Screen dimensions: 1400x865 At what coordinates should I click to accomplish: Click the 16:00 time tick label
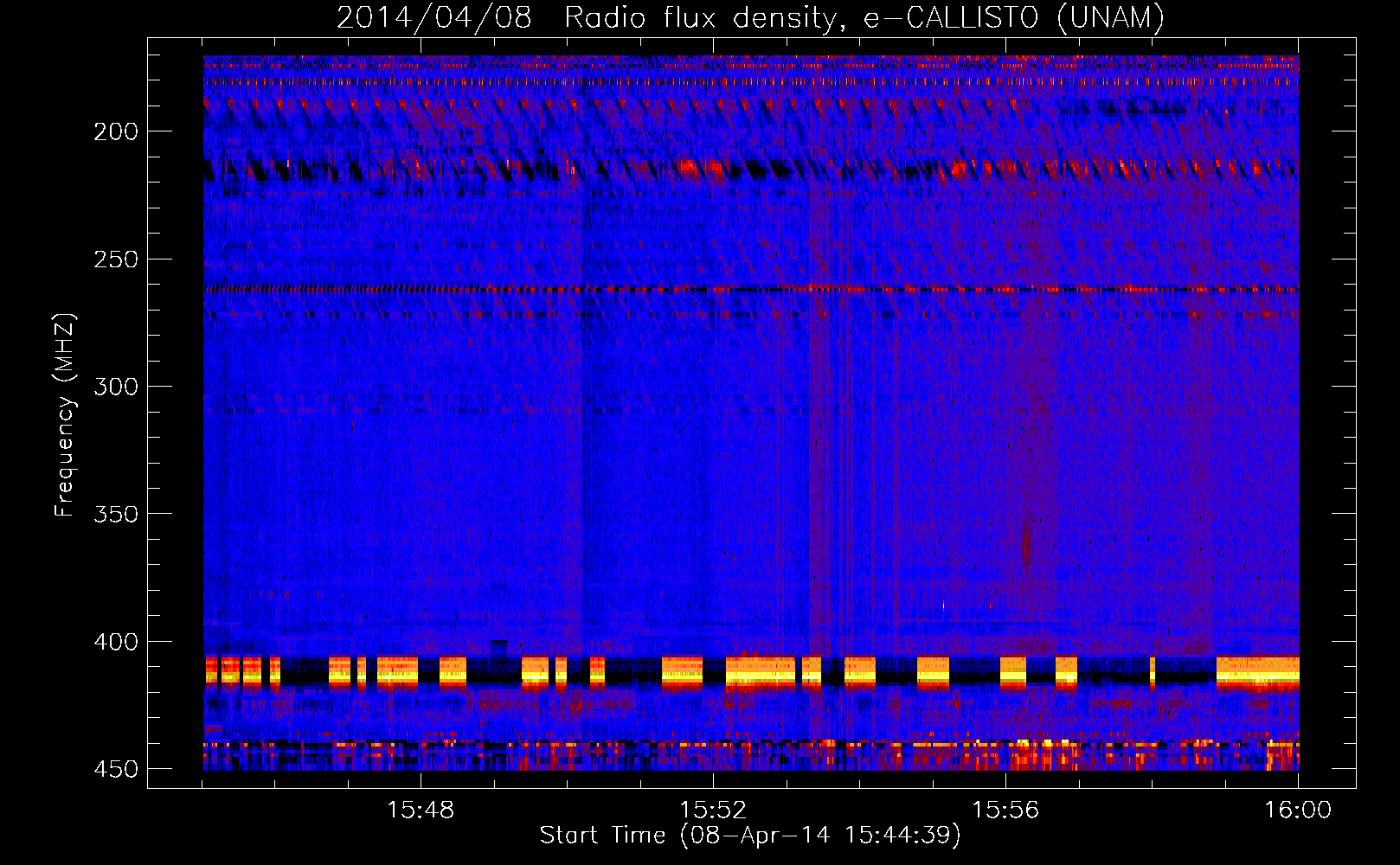click(1298, 811)
